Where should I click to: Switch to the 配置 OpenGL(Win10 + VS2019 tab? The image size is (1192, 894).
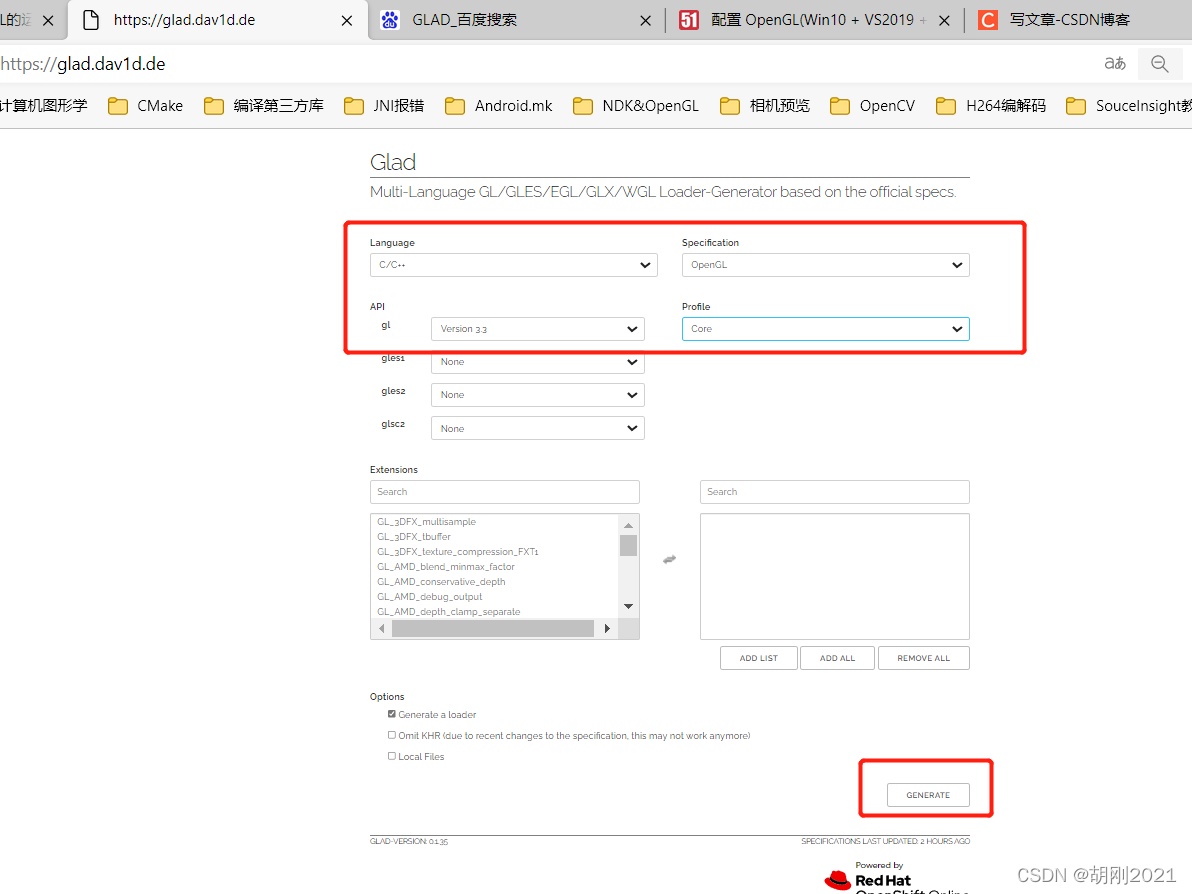point(812,21)
